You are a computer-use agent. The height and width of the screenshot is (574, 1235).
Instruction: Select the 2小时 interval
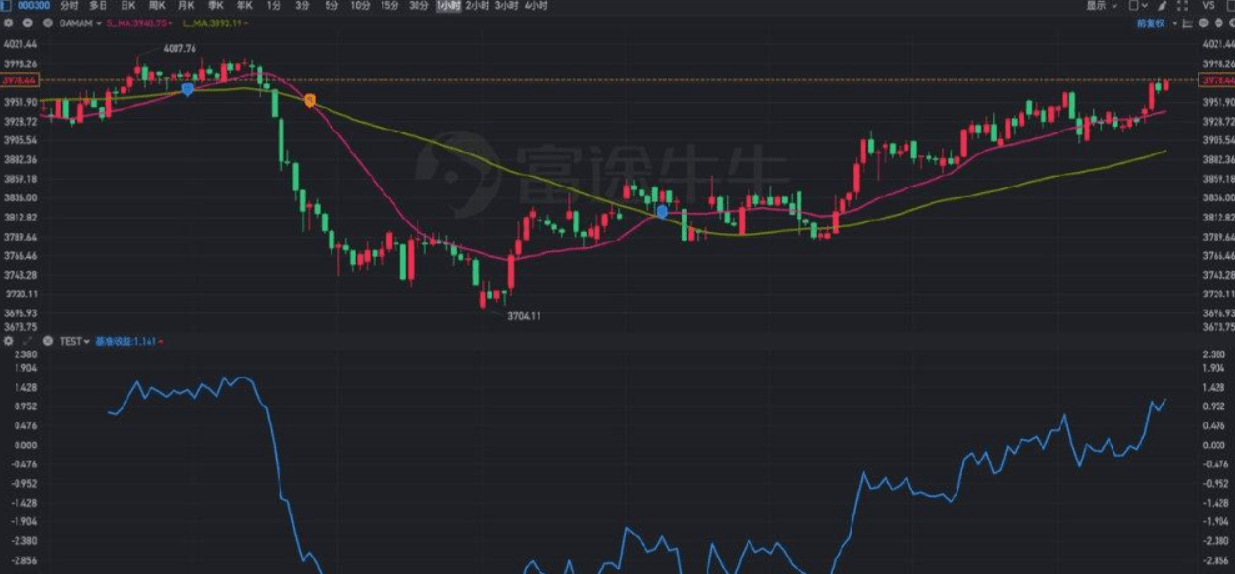pos(476,6)
